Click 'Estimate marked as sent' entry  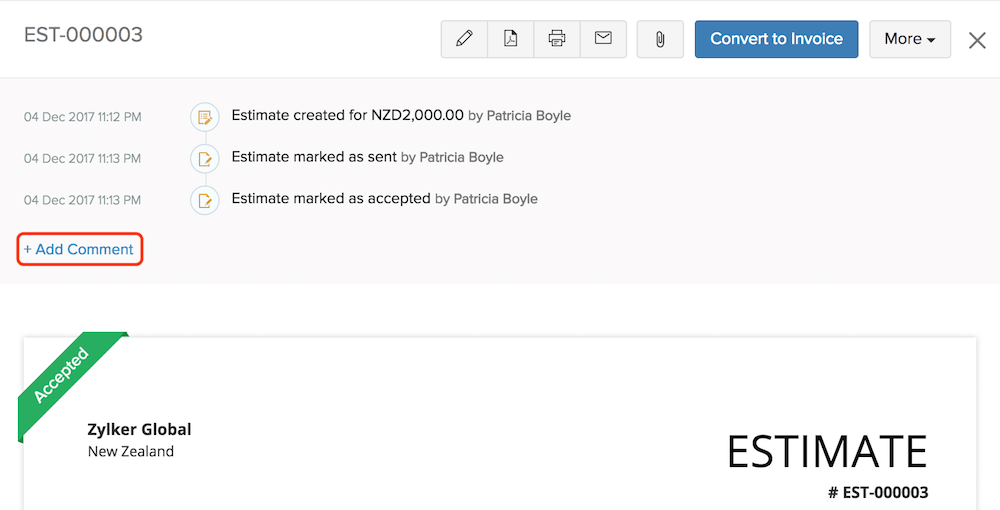(x=315, y=157)
